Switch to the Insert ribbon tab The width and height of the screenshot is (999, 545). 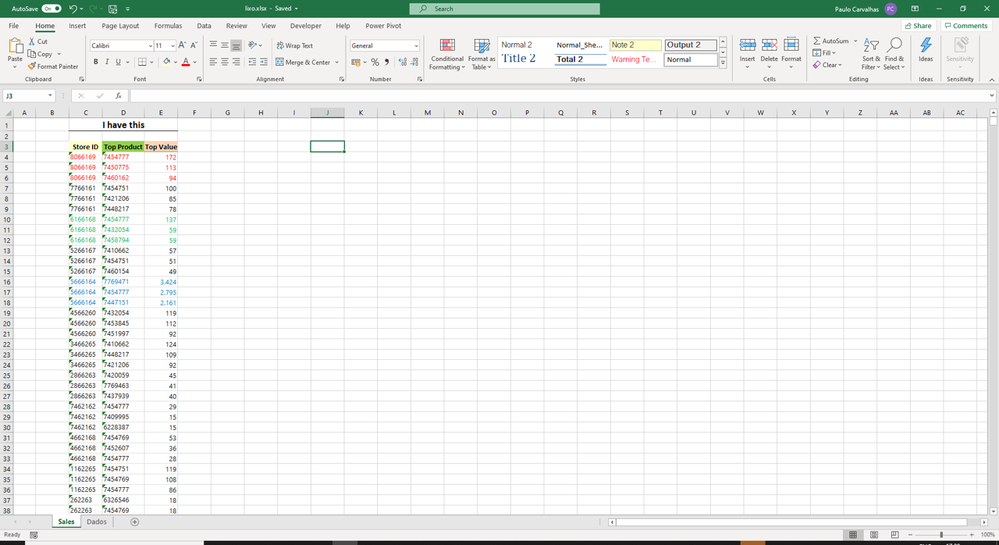77,26
